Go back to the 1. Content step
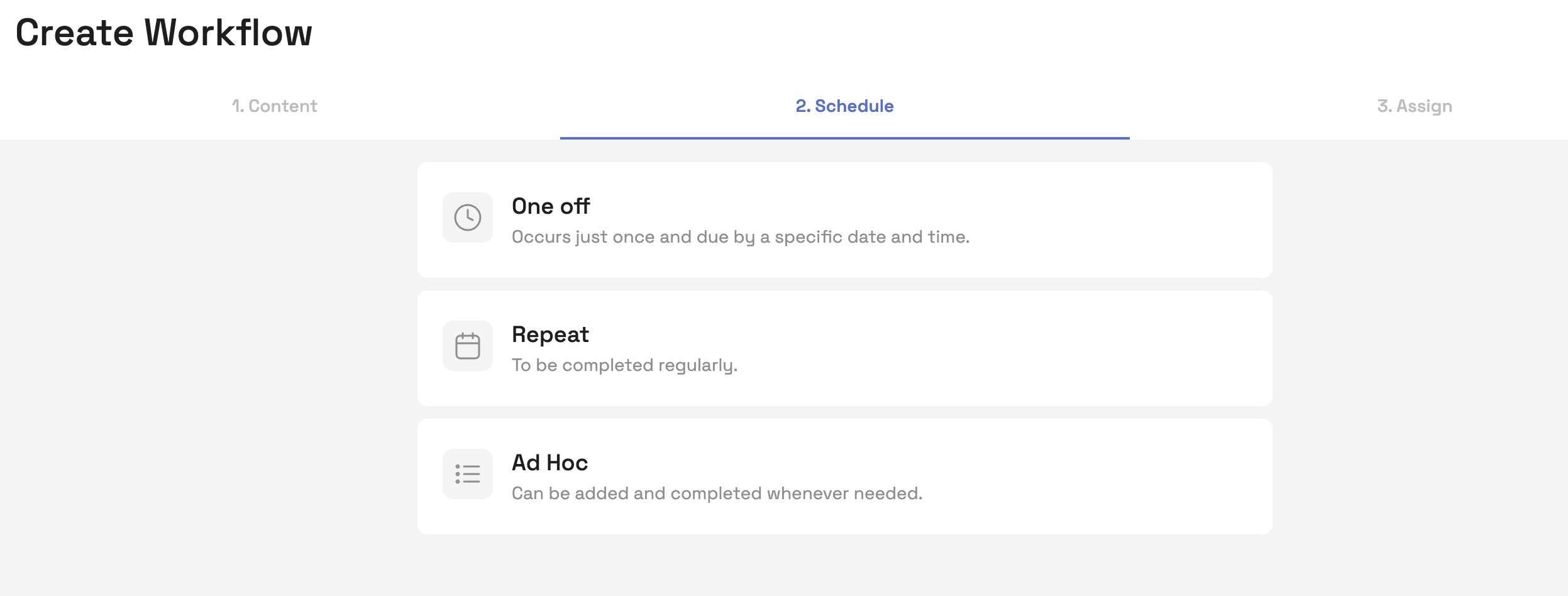Image resolution: width=1568 pixels, height=596 pixels. pyautogui.click(x=274, y=106)
